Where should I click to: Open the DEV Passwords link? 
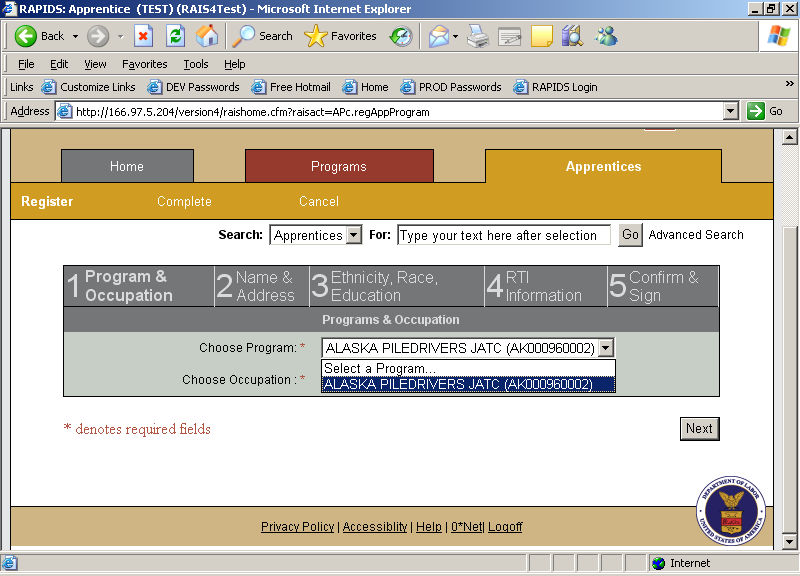pos(193,87)
